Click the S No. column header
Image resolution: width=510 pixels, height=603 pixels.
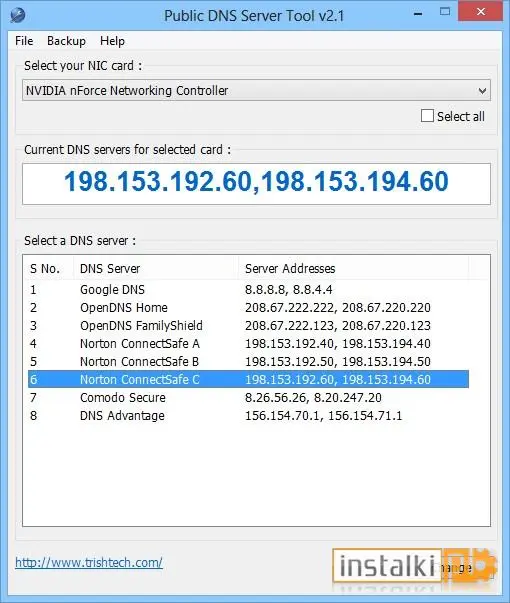[48, 268]
